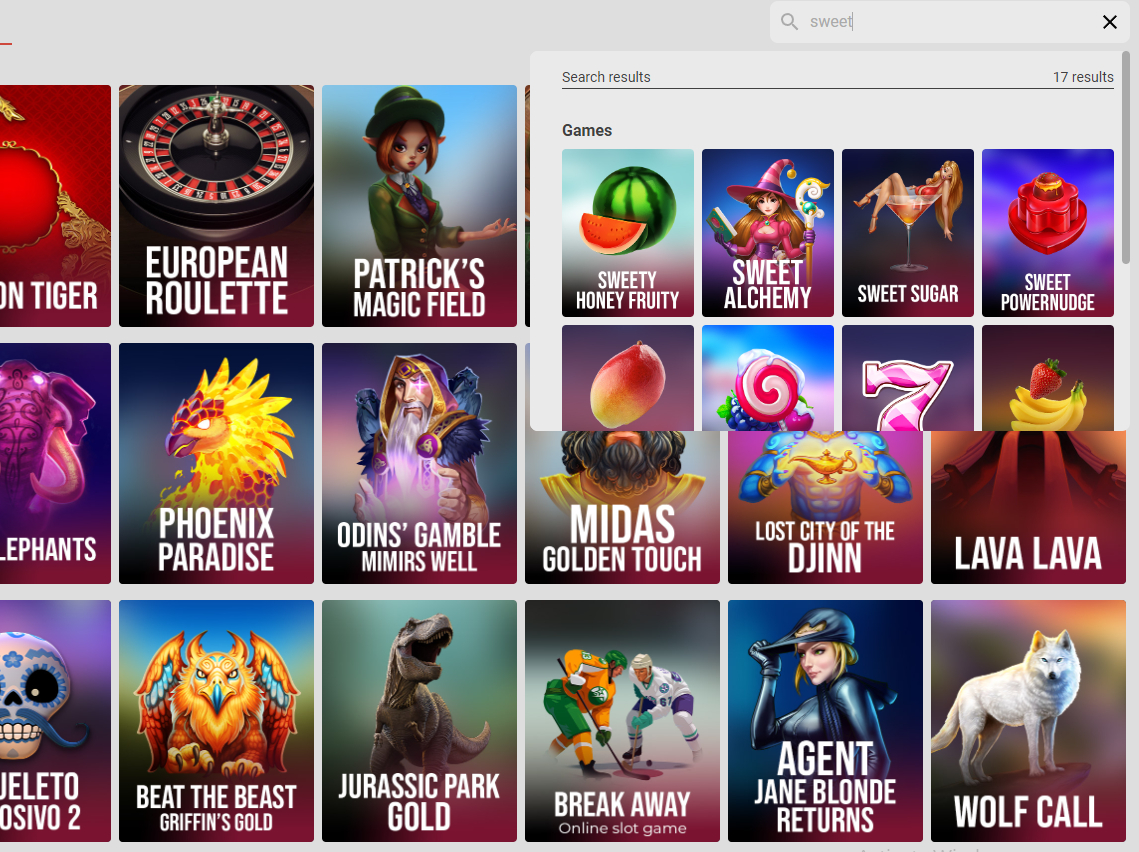Open Jurassic Park Gold game
1139x852 pixels.
[x=419, y=721]
